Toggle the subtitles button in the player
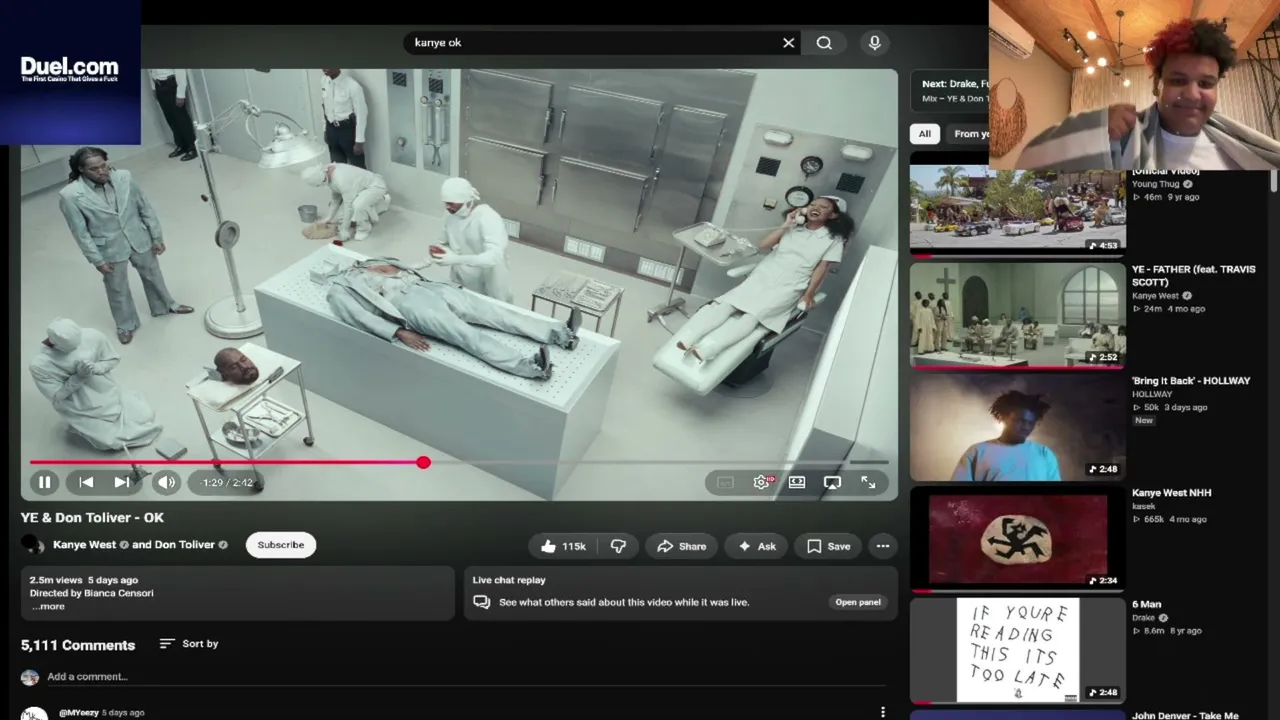The width and height of the screenshot is (1280, 720). coord(725,482)
